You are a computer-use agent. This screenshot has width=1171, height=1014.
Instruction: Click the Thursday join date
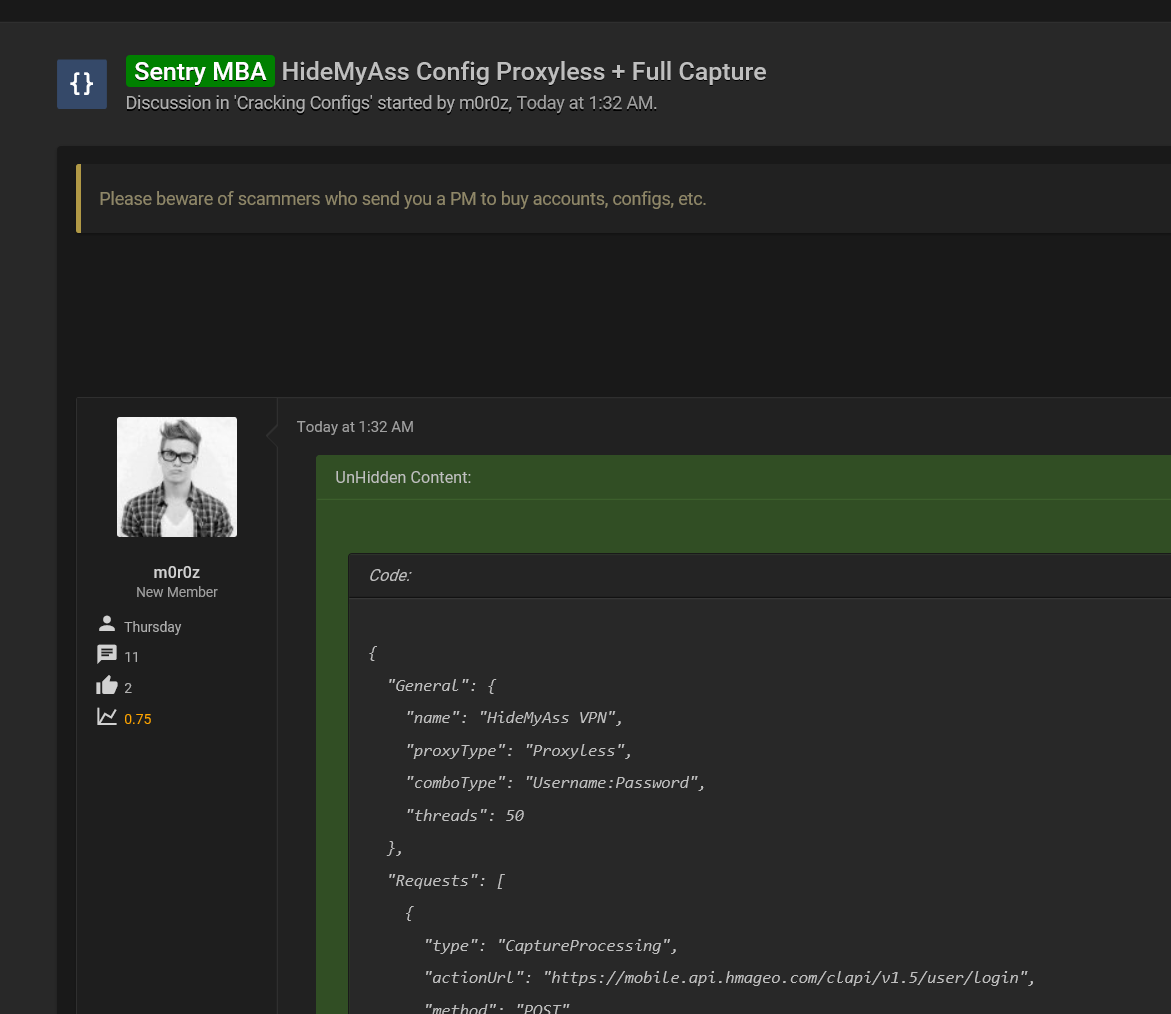[152, 627]
